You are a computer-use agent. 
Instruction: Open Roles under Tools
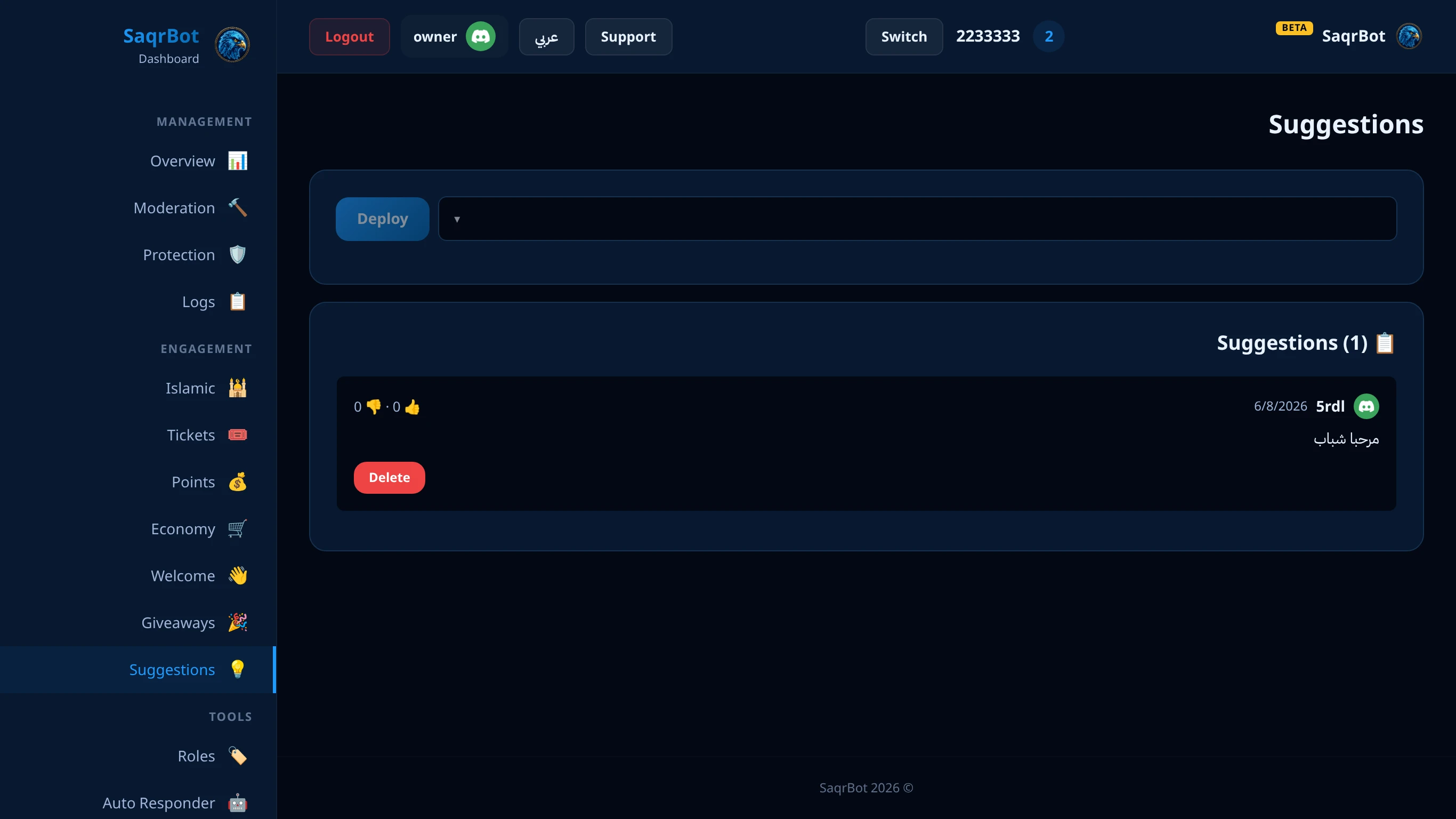[138, 756]
